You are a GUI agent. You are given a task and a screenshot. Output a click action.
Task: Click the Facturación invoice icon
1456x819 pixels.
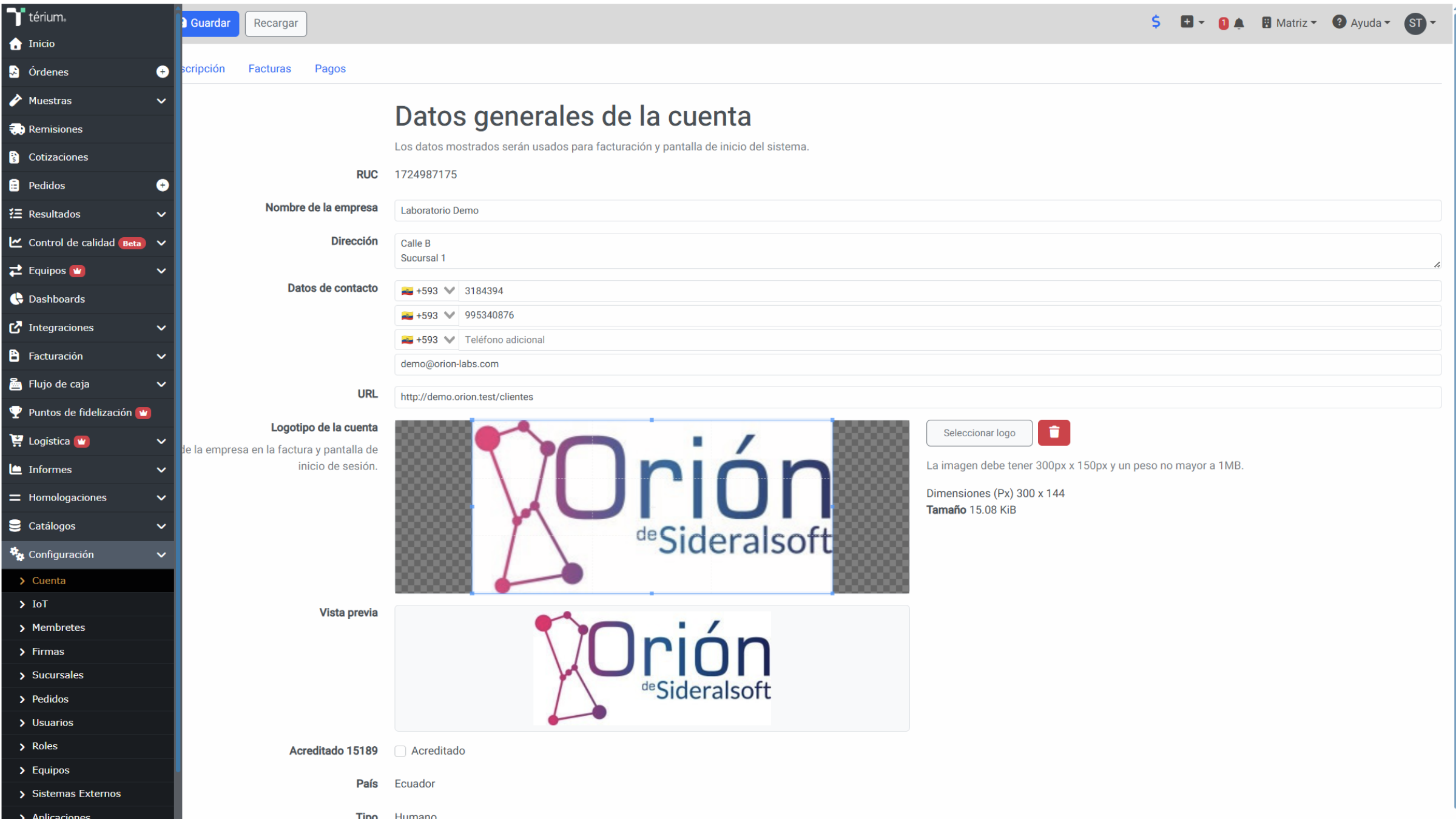(15, 356)
